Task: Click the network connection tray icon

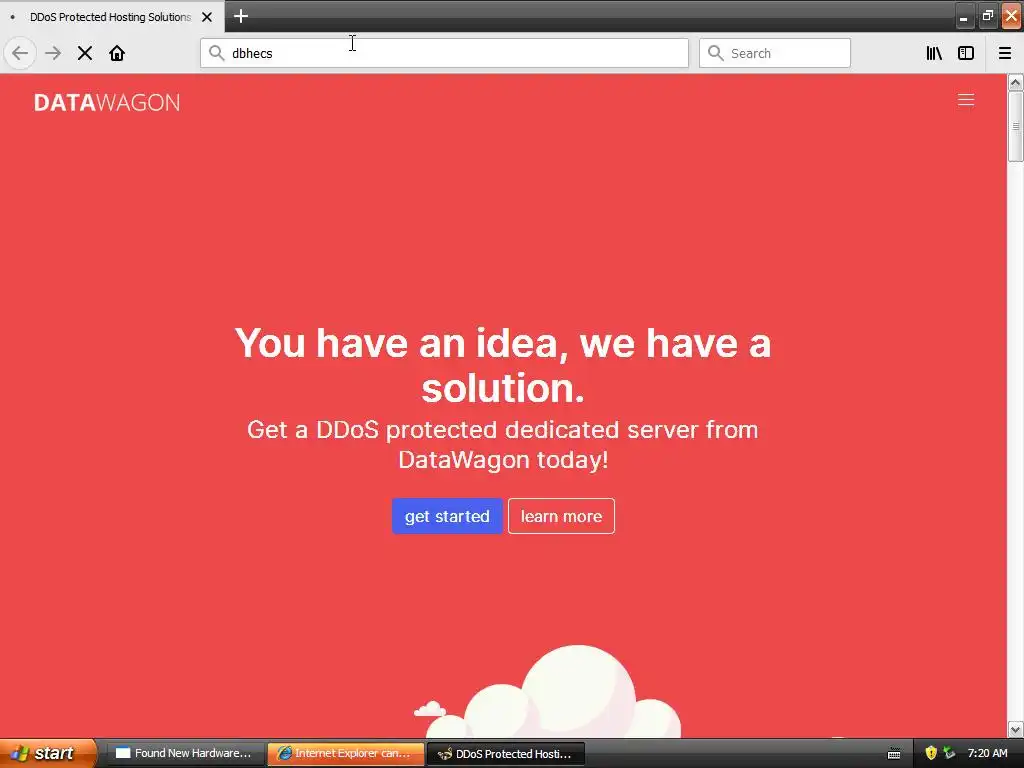Action: tap(949, 753)
